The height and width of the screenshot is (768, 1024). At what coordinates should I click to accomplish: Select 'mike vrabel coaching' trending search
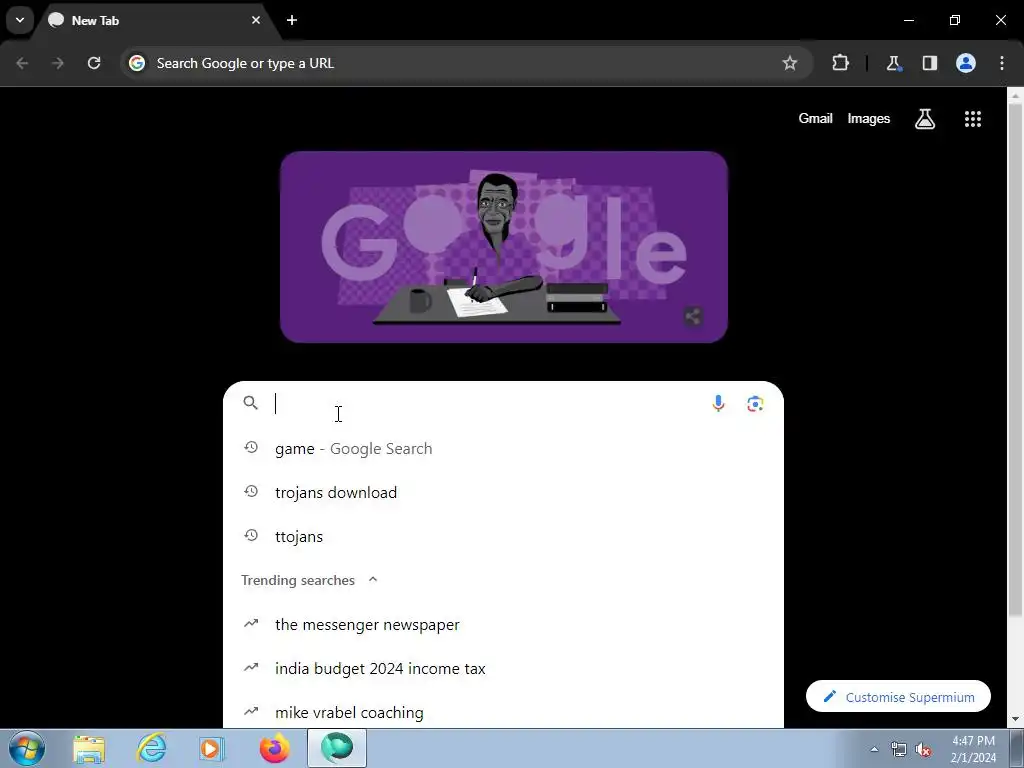503,711
